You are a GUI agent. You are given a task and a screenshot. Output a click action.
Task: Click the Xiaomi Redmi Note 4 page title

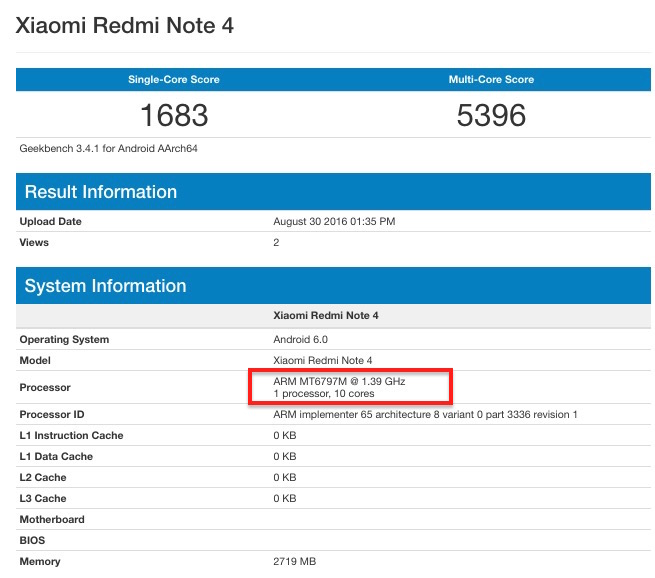[x=125, y=25]
